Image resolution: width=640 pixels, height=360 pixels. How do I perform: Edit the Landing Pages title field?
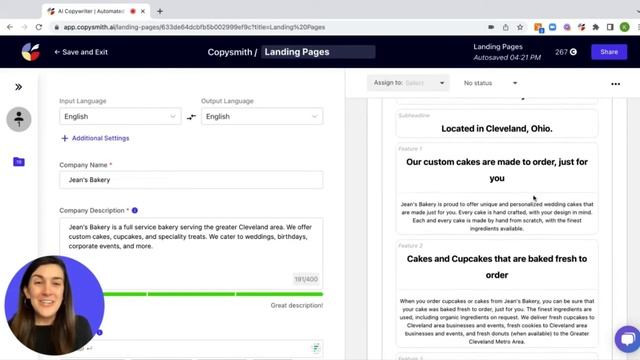318,52
